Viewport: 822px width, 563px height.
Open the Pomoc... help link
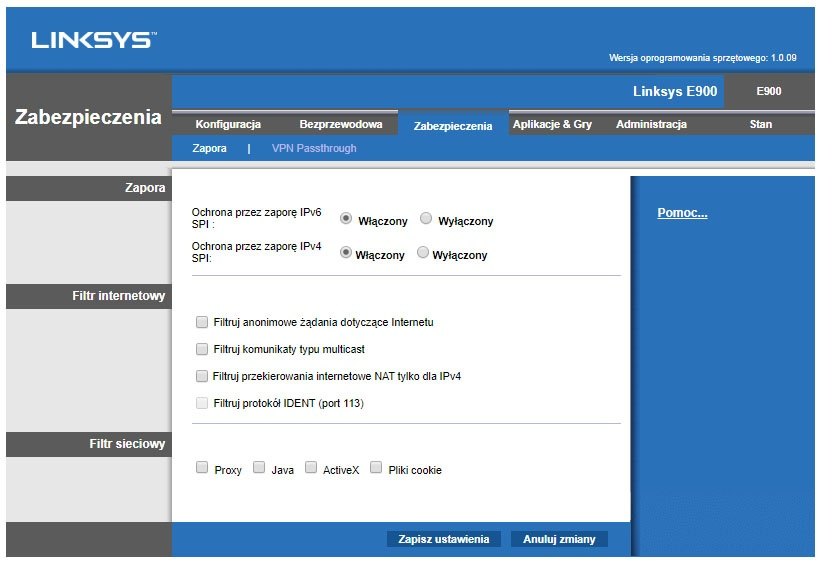(x=682, y=213)
